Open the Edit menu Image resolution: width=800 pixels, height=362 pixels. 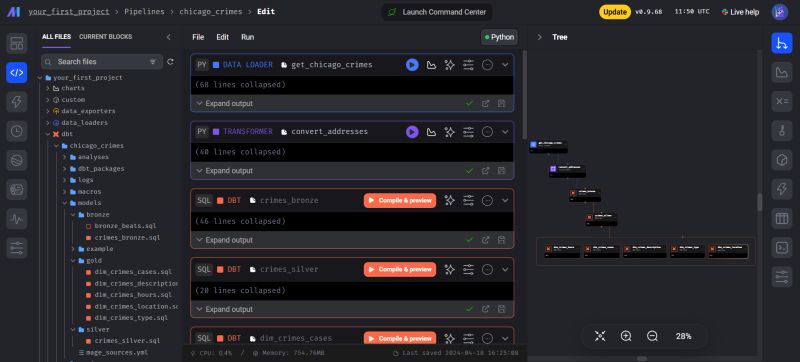[222, 37]
